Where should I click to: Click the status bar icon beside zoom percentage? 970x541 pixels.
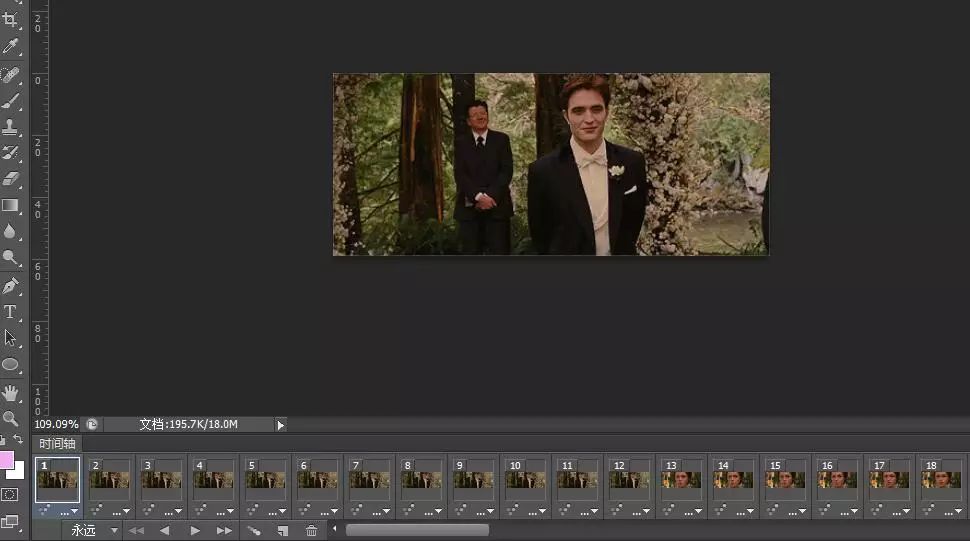tap(92, 424)
